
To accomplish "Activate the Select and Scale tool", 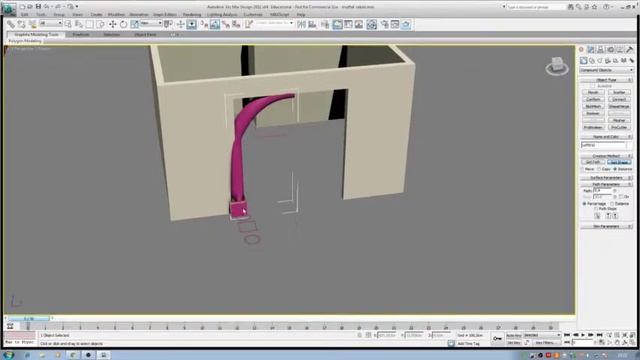I will (x=134, y=24).
